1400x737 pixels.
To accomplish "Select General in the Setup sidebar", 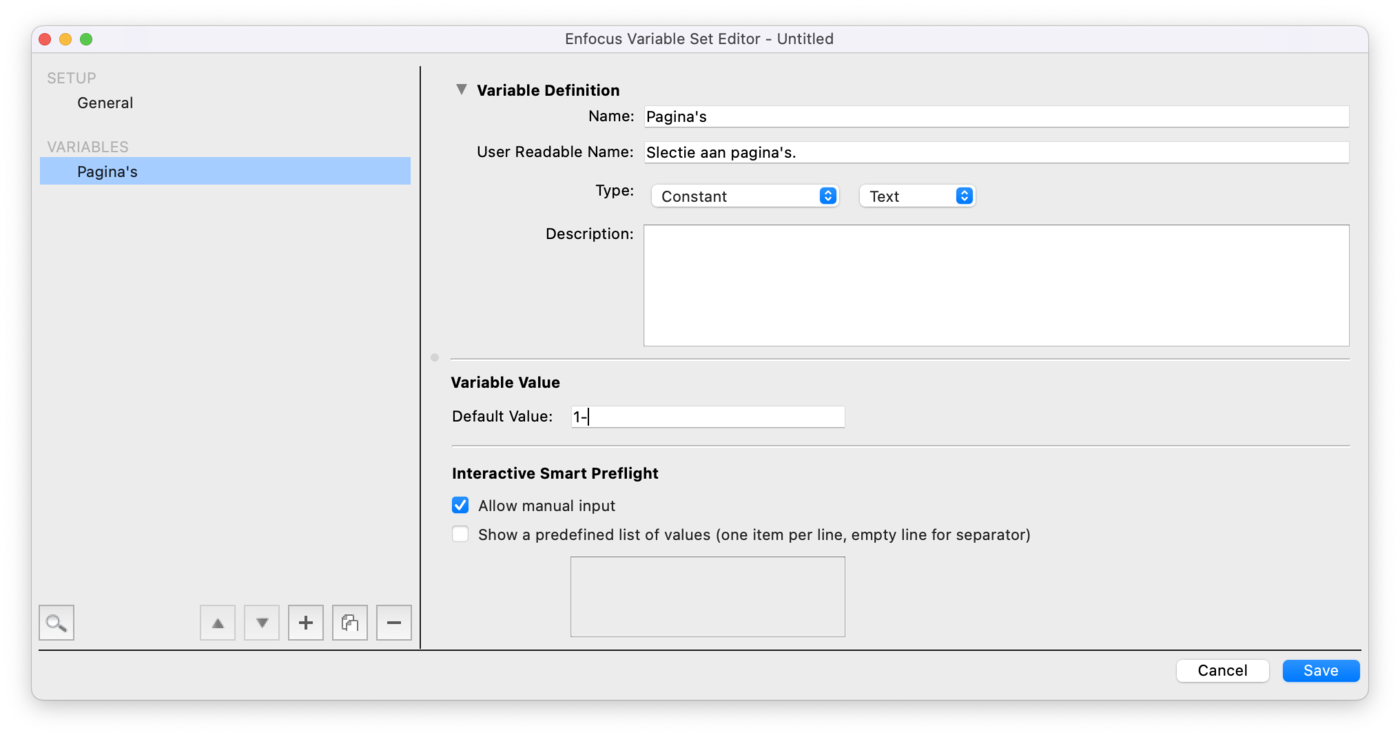I will pos(105,103).
